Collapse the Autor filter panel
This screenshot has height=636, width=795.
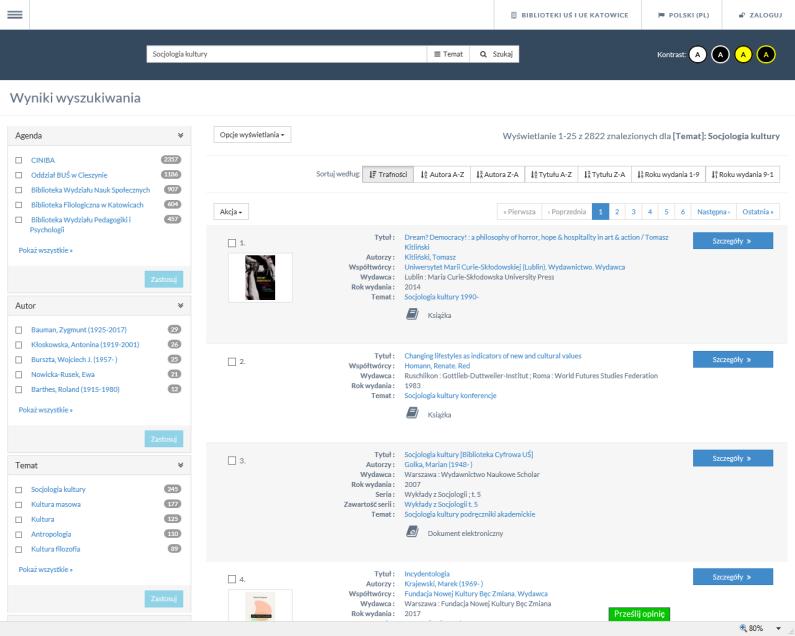pos(180,306)
